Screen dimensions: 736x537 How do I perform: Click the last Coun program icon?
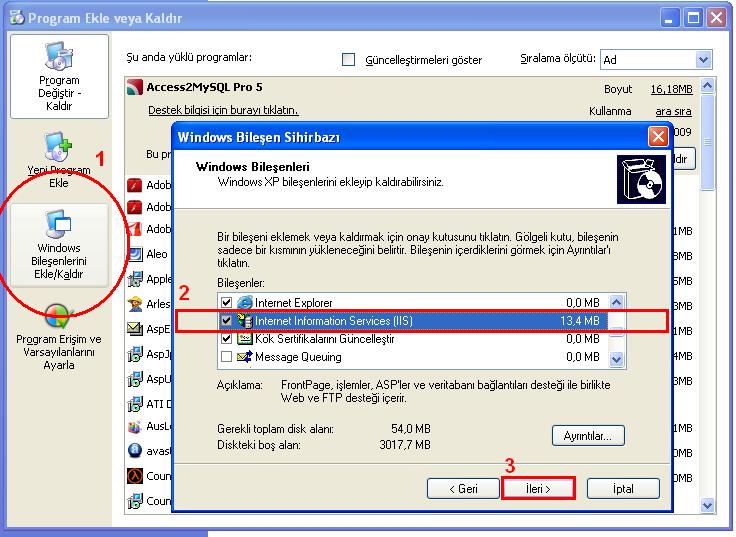[135, 501]
